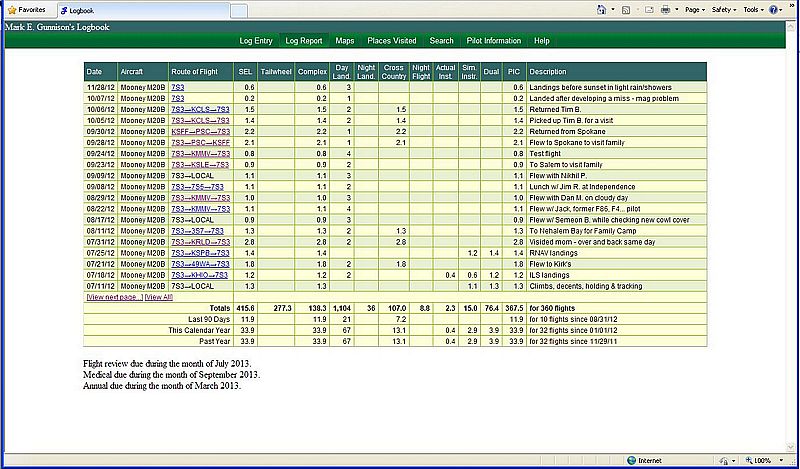The width and height of the screenshot is (800, 469).
Task: Open the Tools menu dropdown
Action: 753,10
